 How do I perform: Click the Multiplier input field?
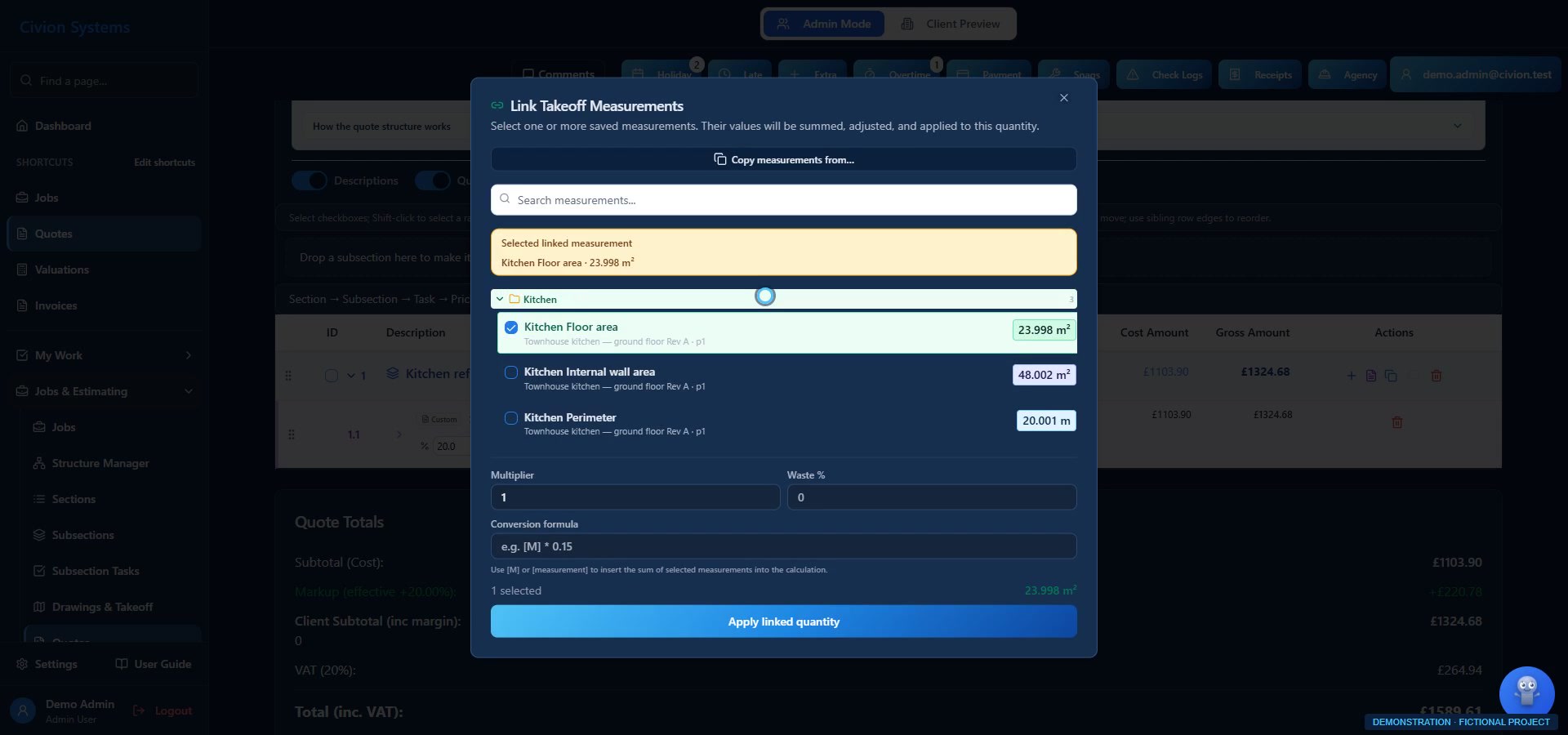click(635, 497)
